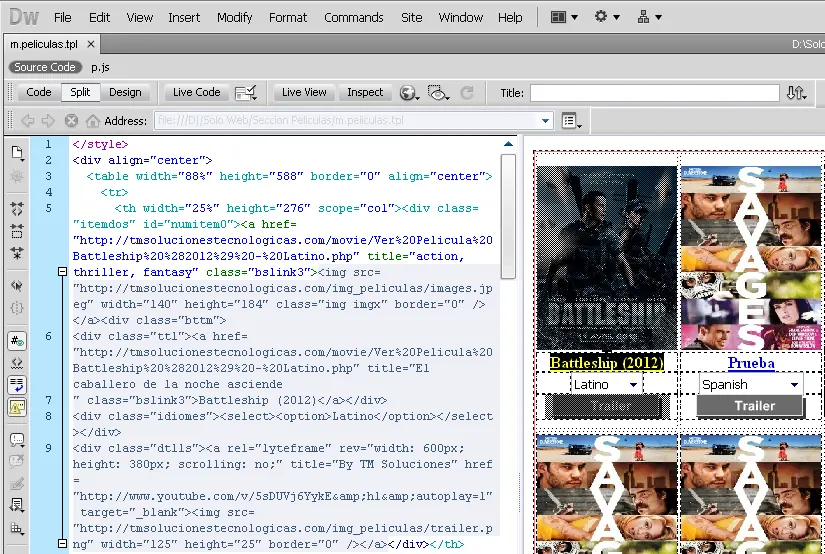Open Live View options list icon

click(x=571, y=121)
